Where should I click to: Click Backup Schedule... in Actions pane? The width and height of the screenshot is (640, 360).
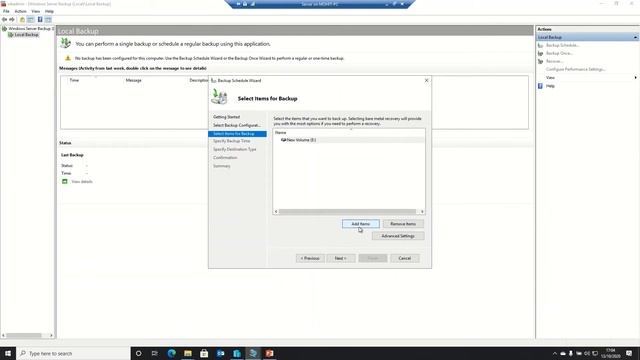(x=562, y=45)
